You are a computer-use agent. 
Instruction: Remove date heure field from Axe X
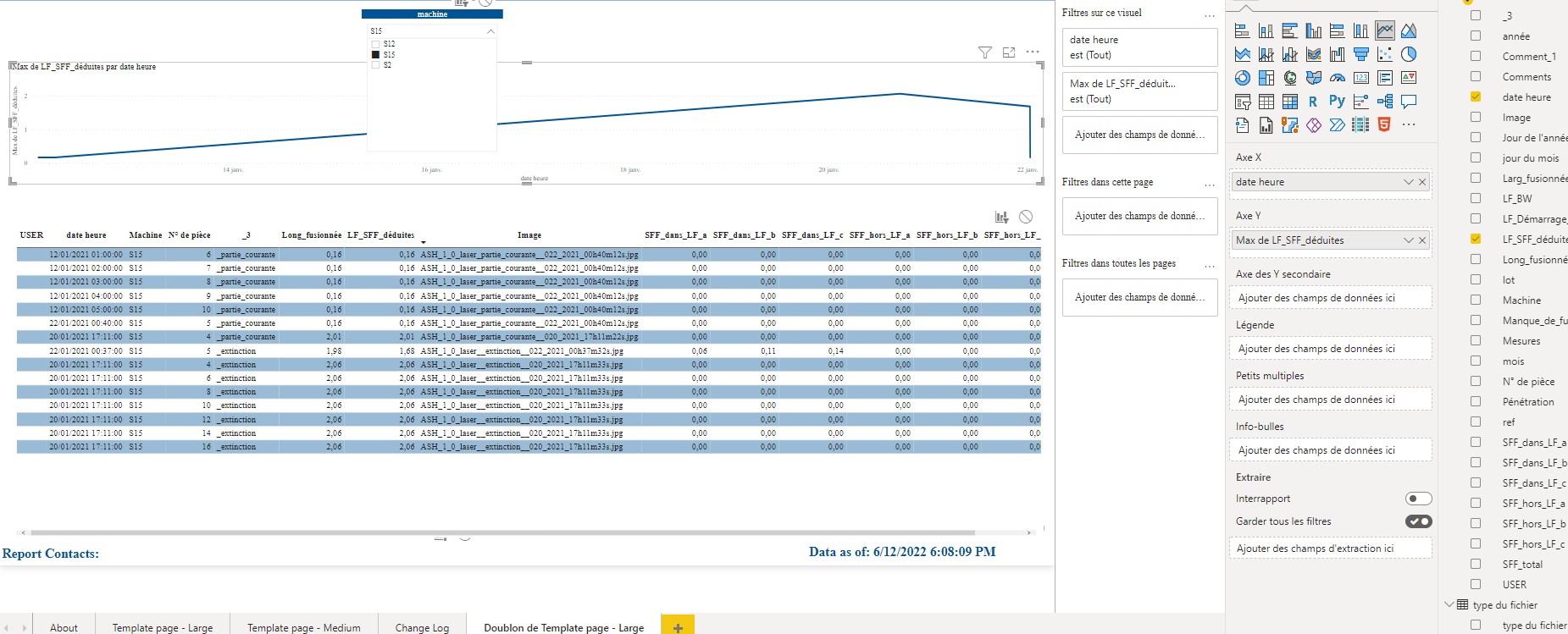click(1422, 182)
